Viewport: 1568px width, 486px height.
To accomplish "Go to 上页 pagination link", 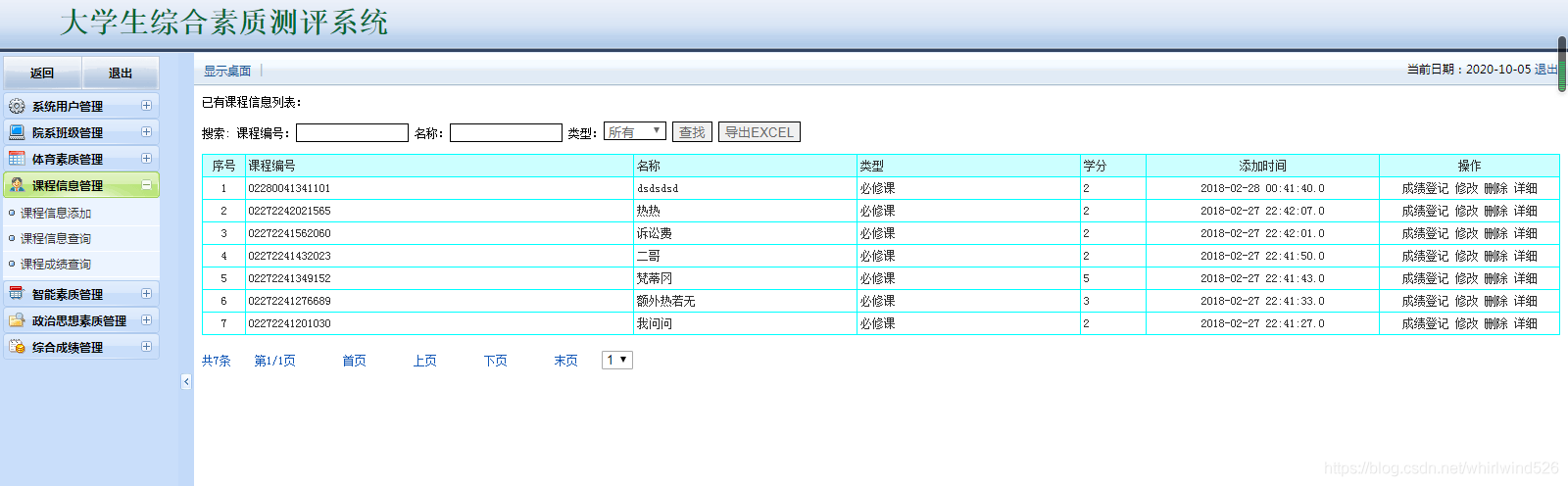I will point(424,361).
